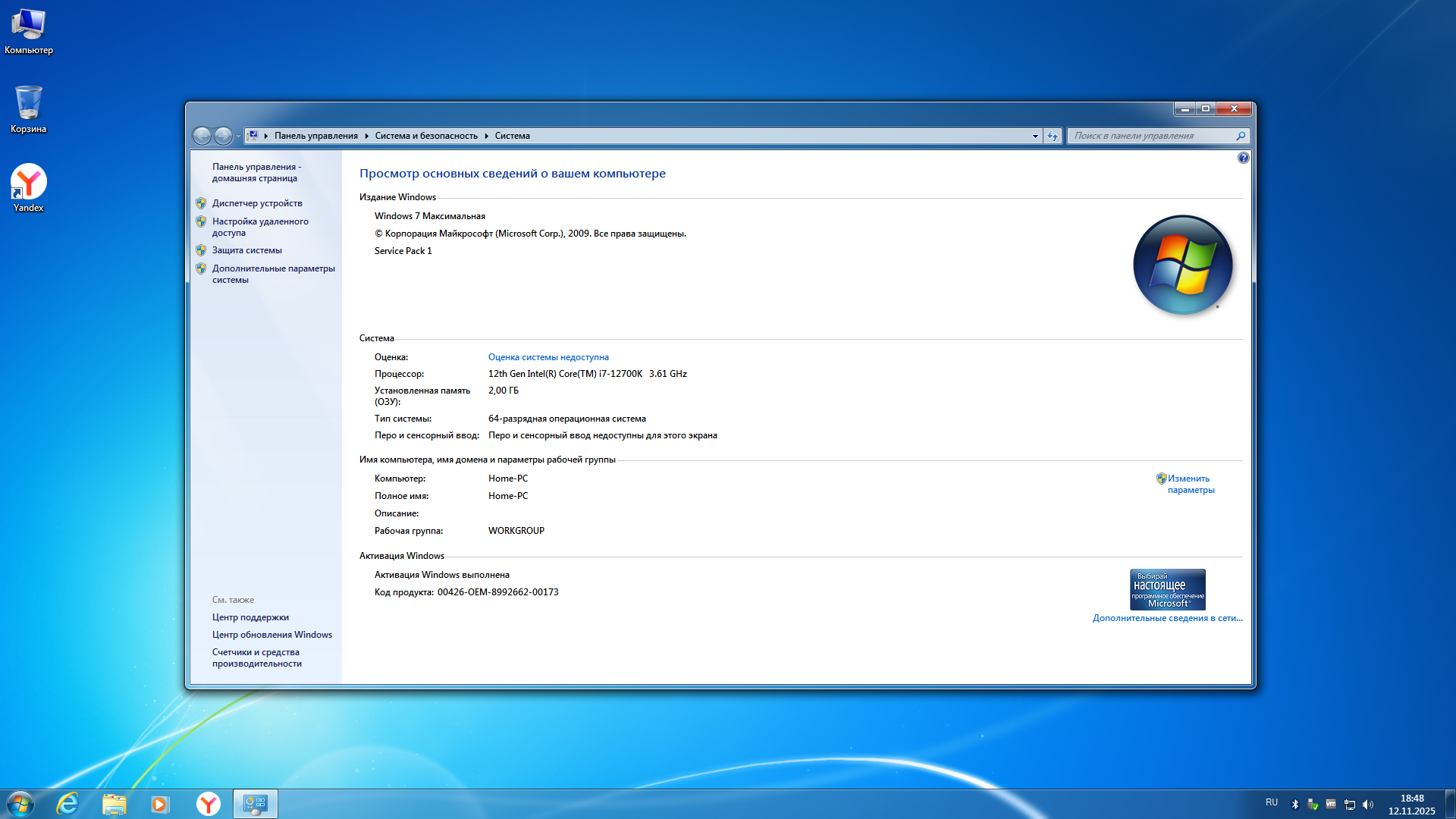Expand the address bar history dropdown

tap(1035, 136)
